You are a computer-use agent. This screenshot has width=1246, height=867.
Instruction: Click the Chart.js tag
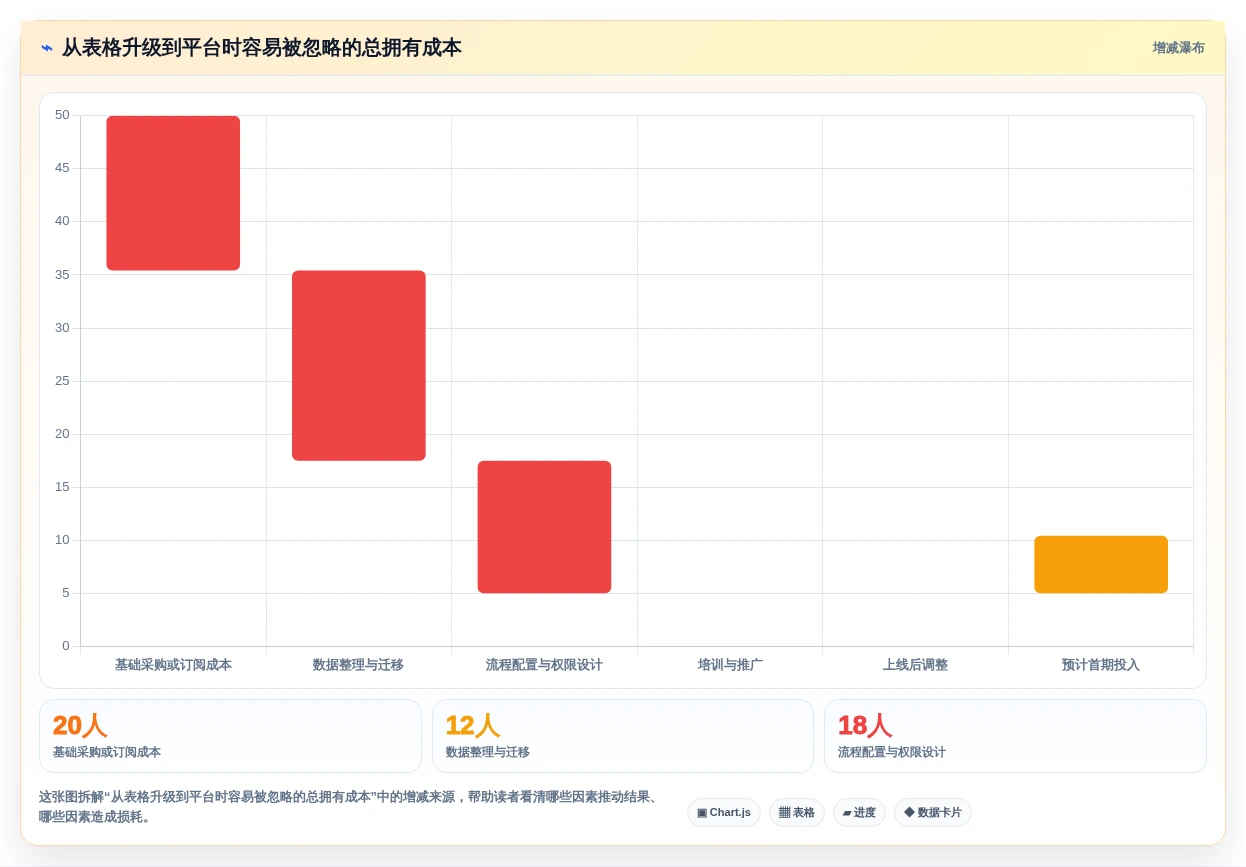[724, 813]
